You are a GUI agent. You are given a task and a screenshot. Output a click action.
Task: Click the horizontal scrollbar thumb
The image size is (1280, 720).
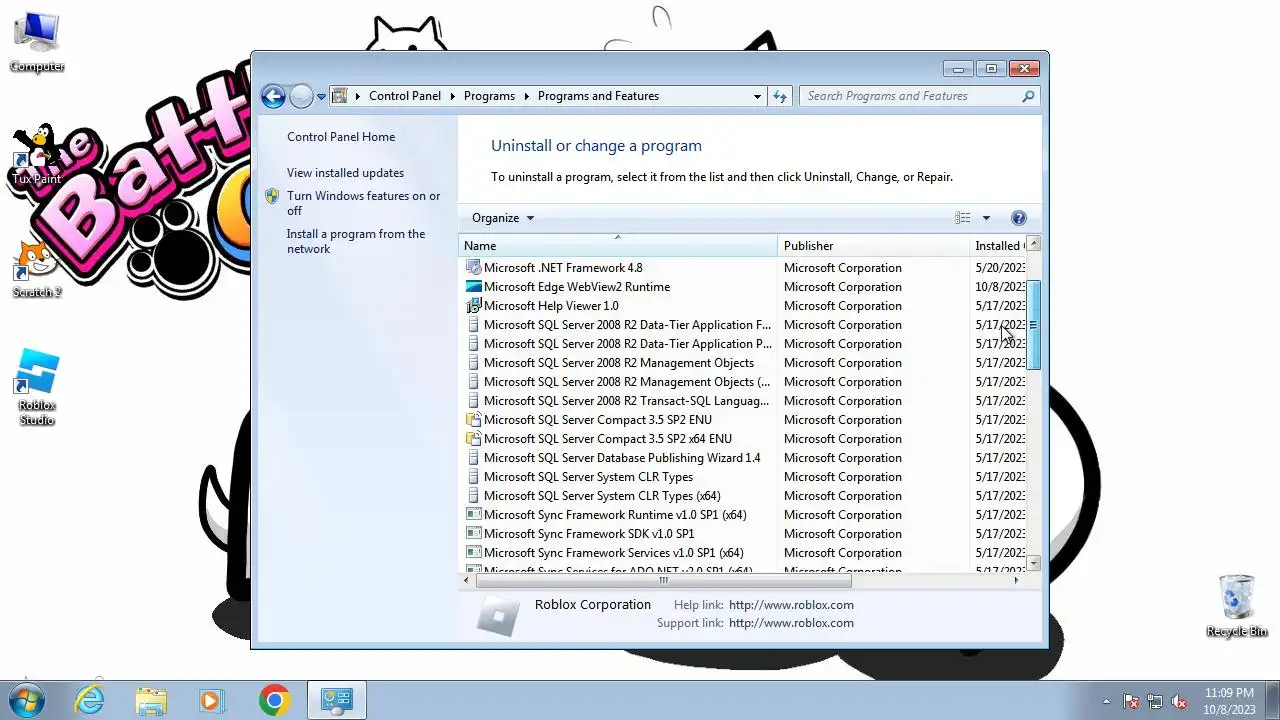(x=664, y=580)
